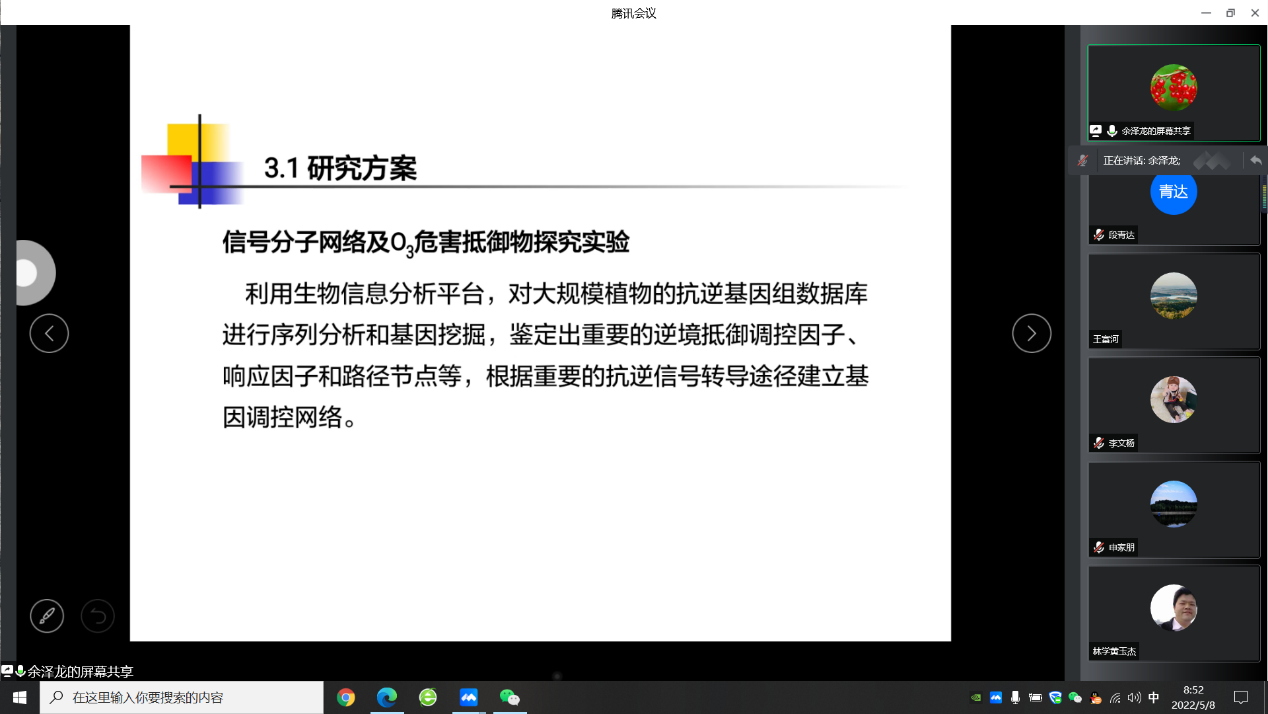1268x714 pixels.
Task: Open the Windows notification center
Action: (1241, 698)
